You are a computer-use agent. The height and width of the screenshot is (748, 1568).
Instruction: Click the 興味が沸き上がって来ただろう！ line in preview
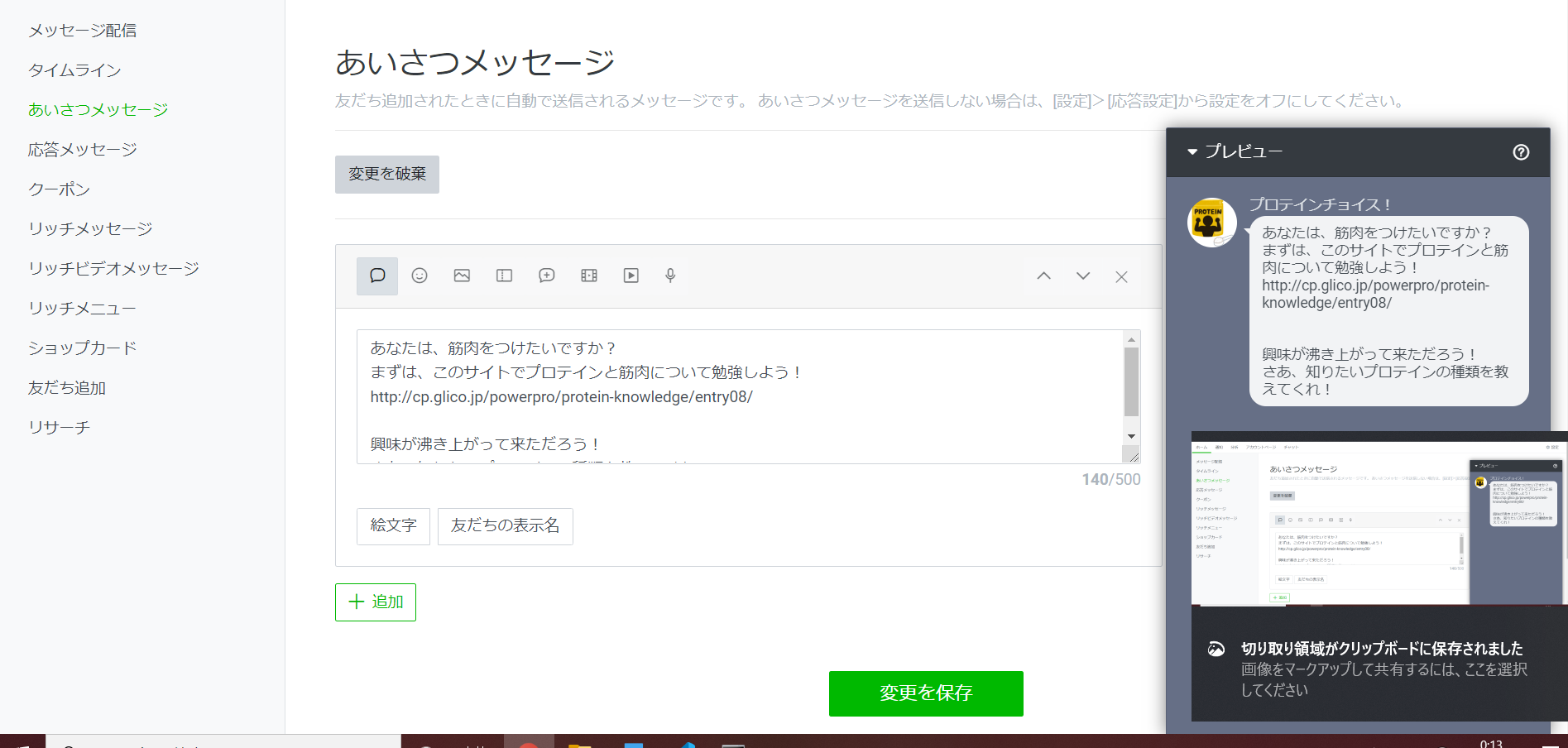(1369, 354)
